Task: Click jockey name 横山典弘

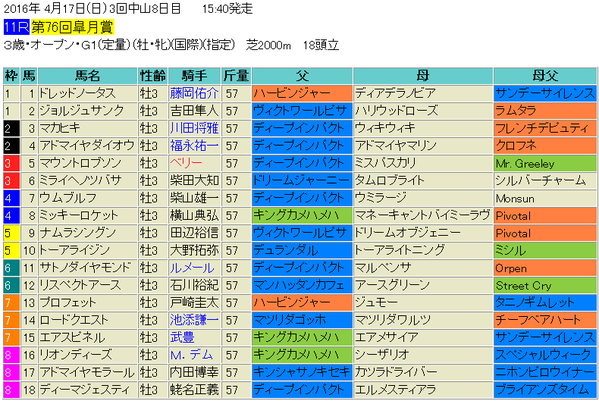Action: 194,215
